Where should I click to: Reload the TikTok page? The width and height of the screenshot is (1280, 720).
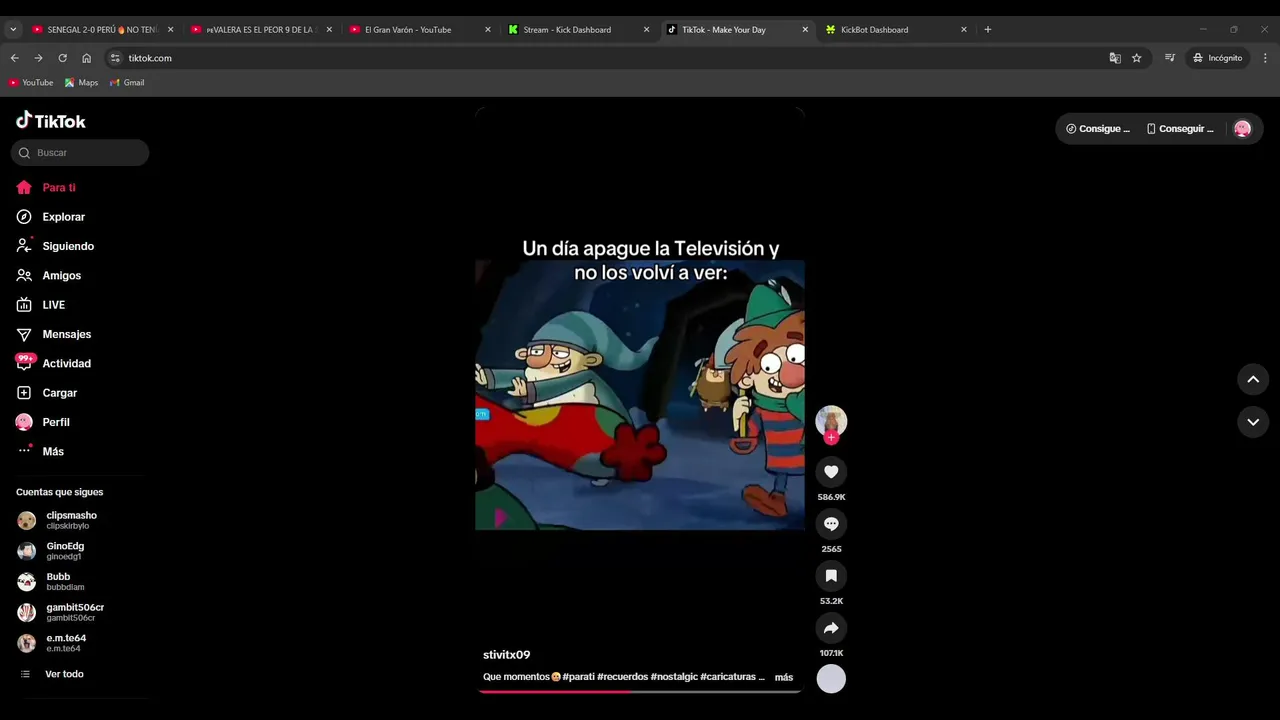[x=62, y=58]
